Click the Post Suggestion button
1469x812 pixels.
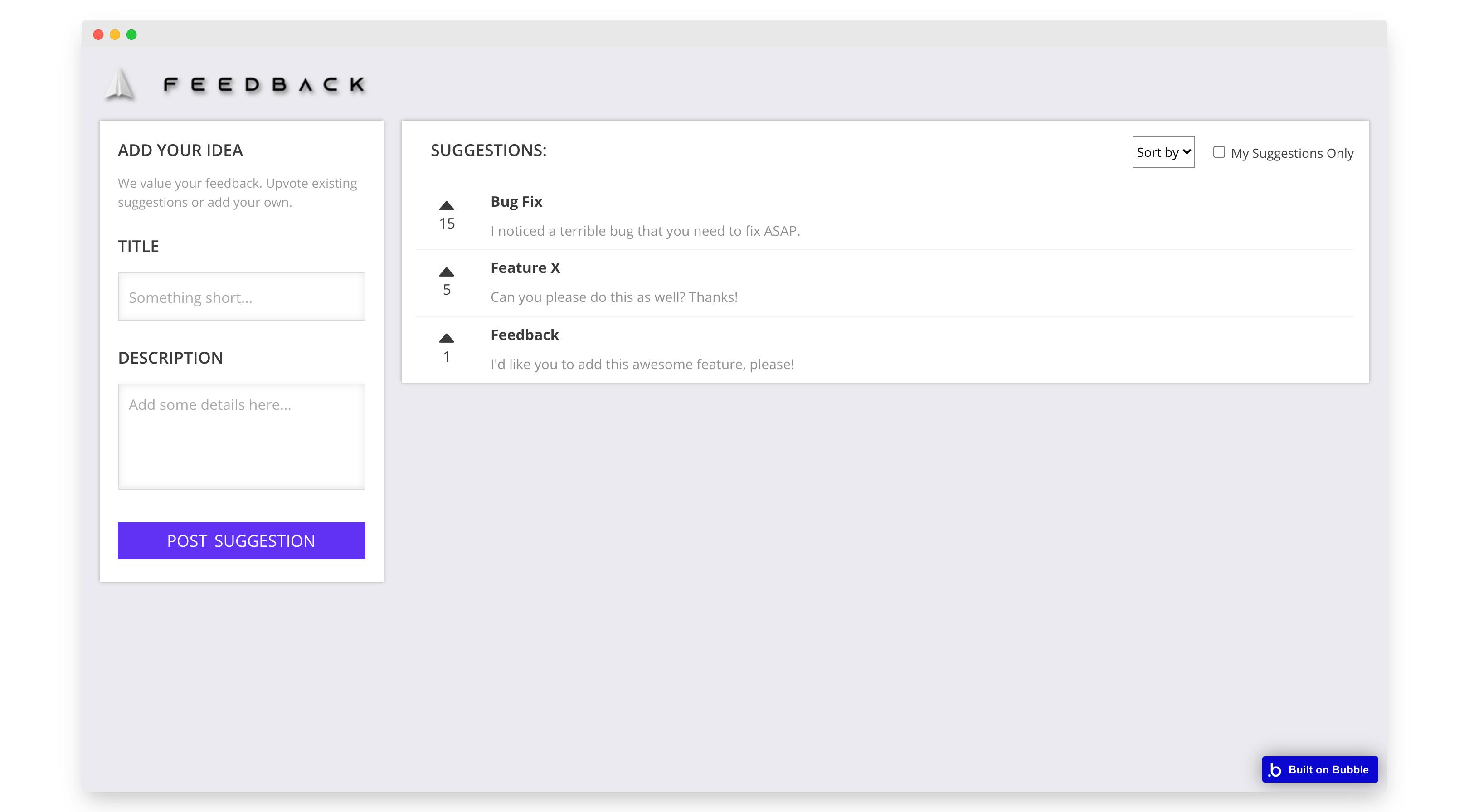(241, 540)
